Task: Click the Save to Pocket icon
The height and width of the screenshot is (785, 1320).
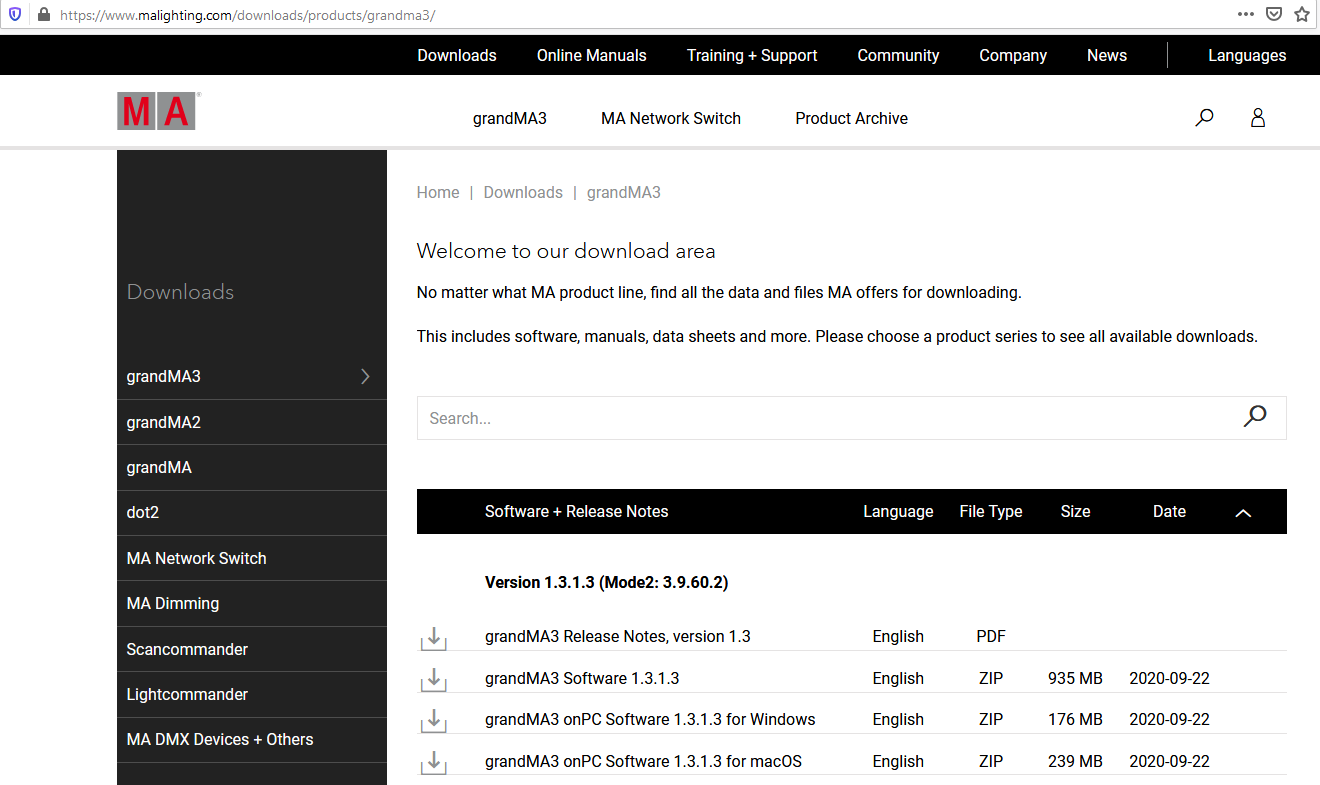Action: click(1274, 14)
